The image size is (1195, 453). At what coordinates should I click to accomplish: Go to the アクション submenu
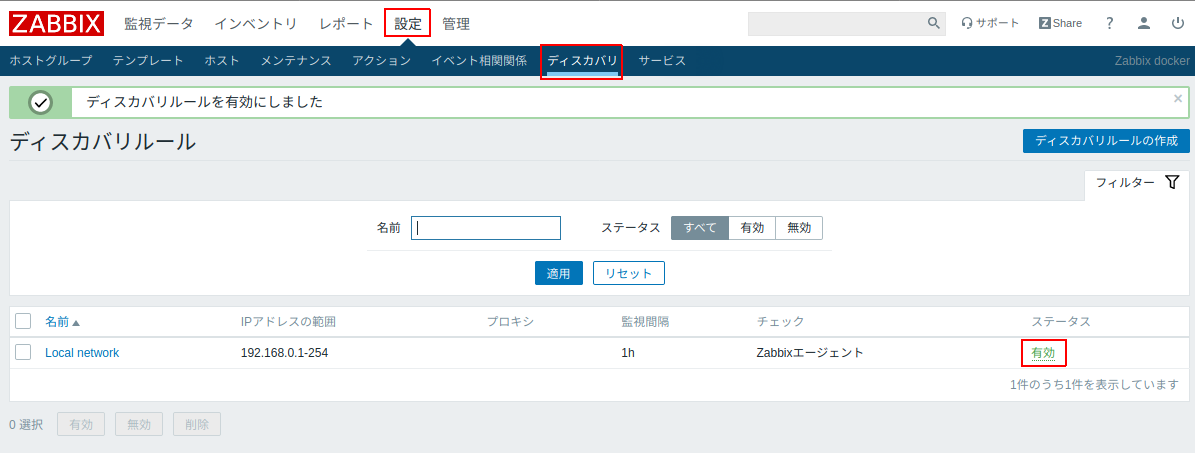pos(381,60)
